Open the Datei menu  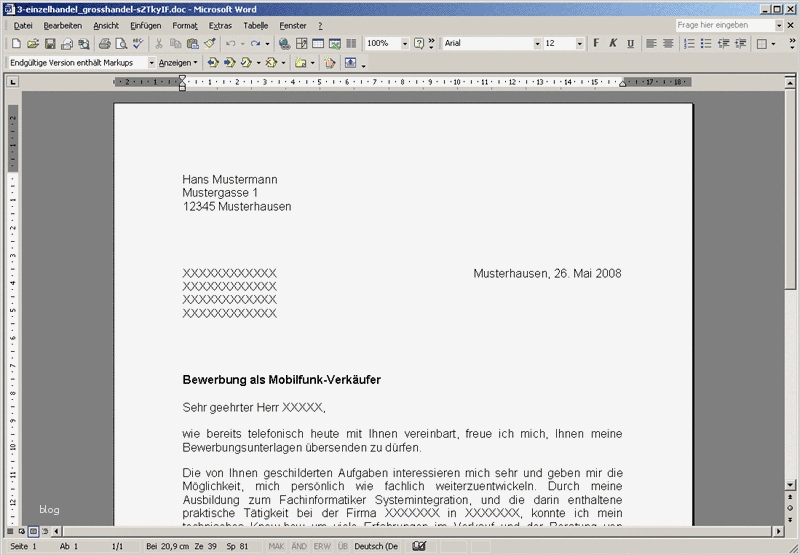(x=23, y=26)
